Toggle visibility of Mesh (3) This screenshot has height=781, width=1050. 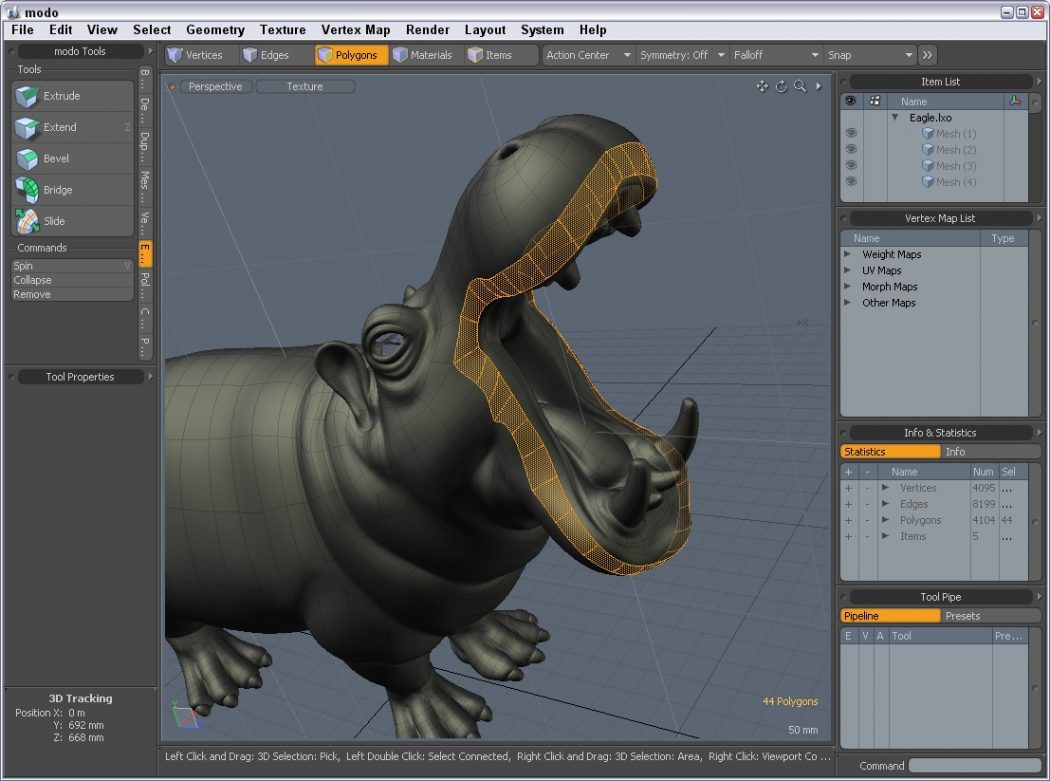851,165
